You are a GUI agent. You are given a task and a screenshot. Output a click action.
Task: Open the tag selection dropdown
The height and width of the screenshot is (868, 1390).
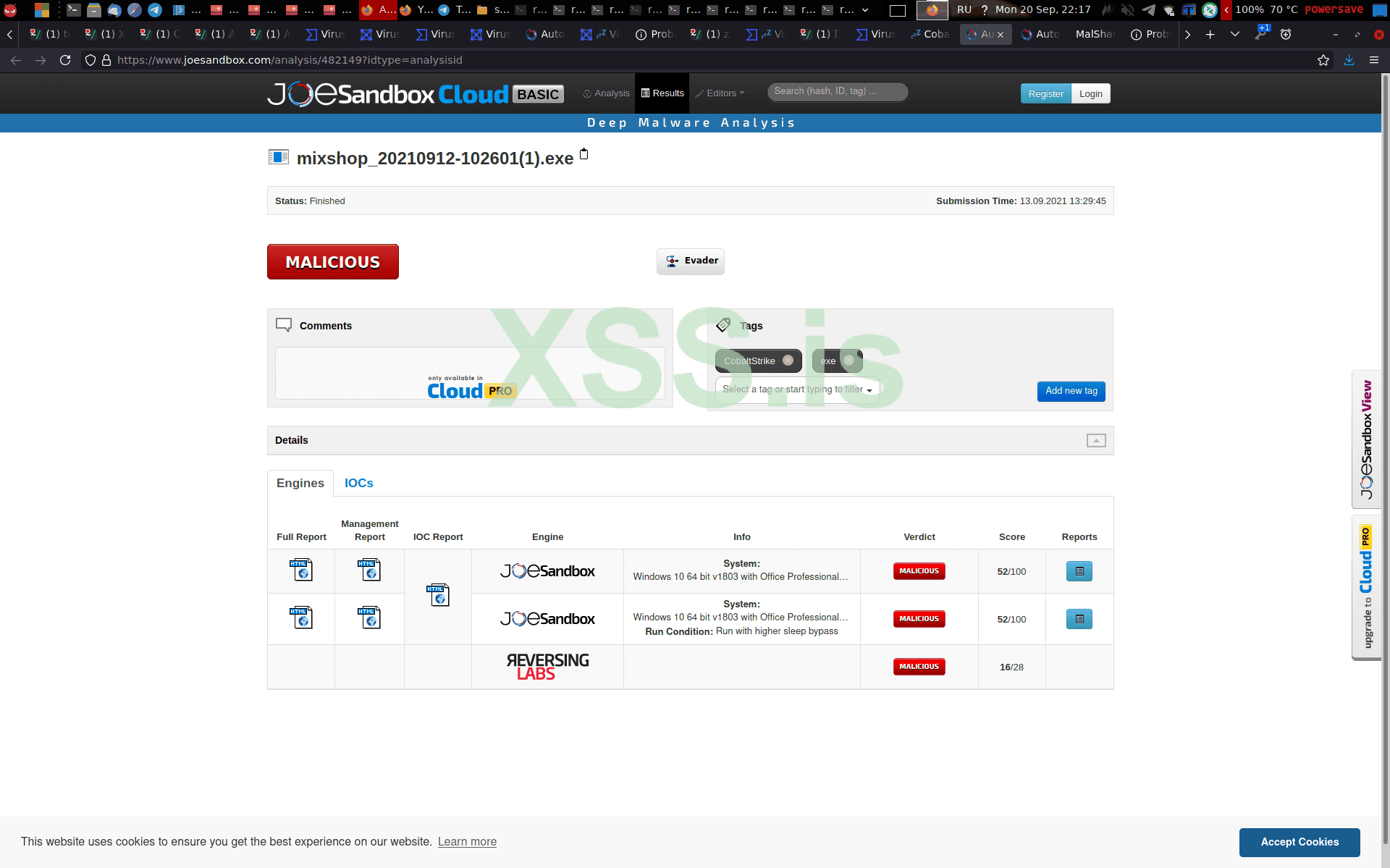point(797,389)
